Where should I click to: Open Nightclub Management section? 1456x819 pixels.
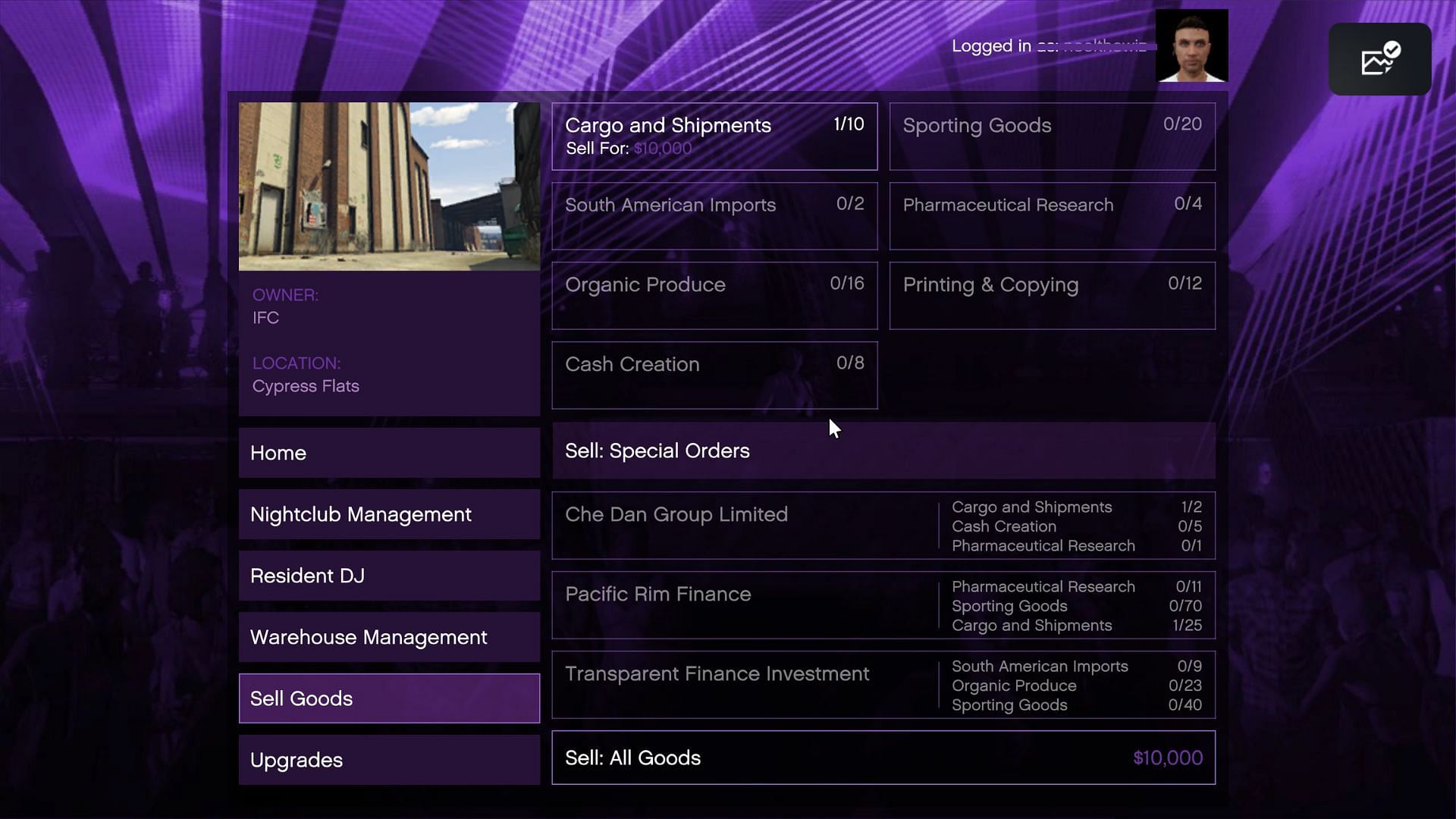[x=389, y=513]
